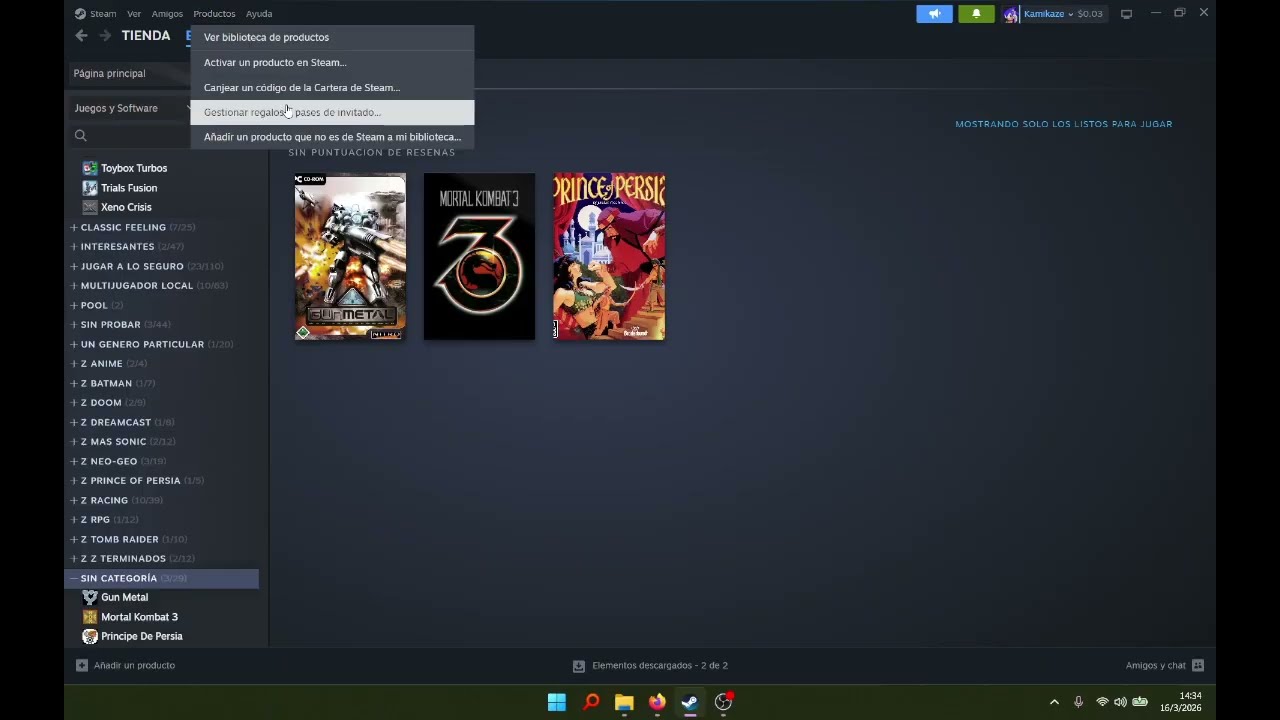Screen dimensions: 1280x720
Task: Switch to Big Picture mode icon
Action: point(1126,14)
